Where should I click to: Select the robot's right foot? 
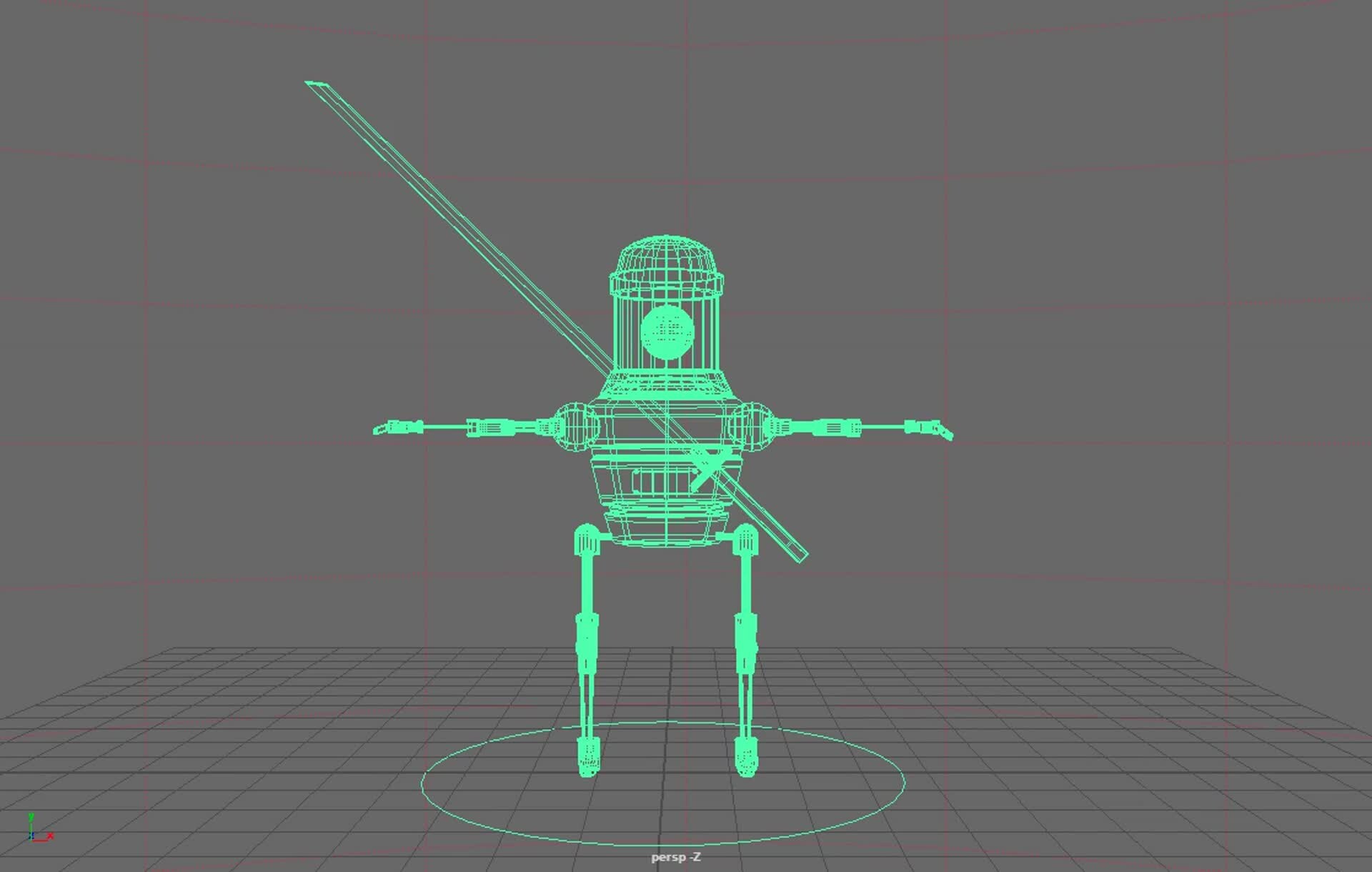(x=747, y=759)
